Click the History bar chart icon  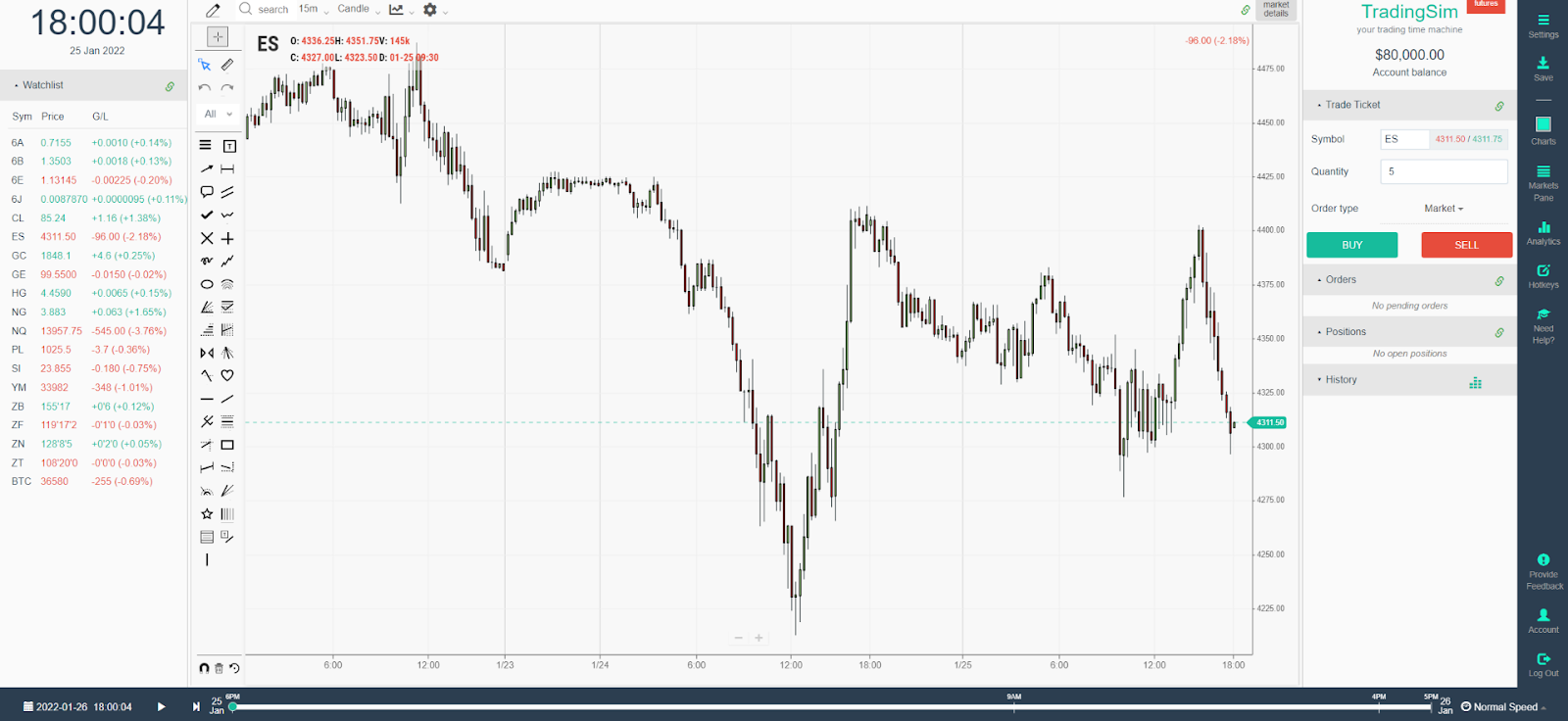pyautogui.click(x=1475, y=382)
